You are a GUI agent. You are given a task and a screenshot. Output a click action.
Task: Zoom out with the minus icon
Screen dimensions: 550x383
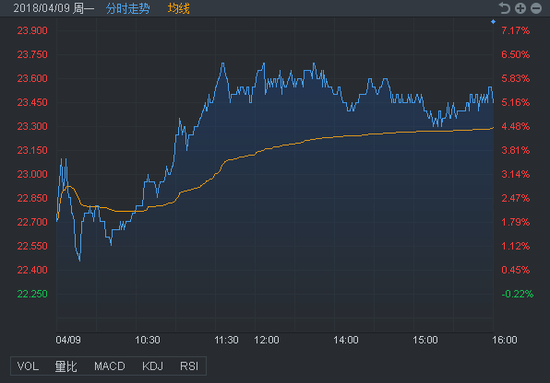click(x=536, y=8)
